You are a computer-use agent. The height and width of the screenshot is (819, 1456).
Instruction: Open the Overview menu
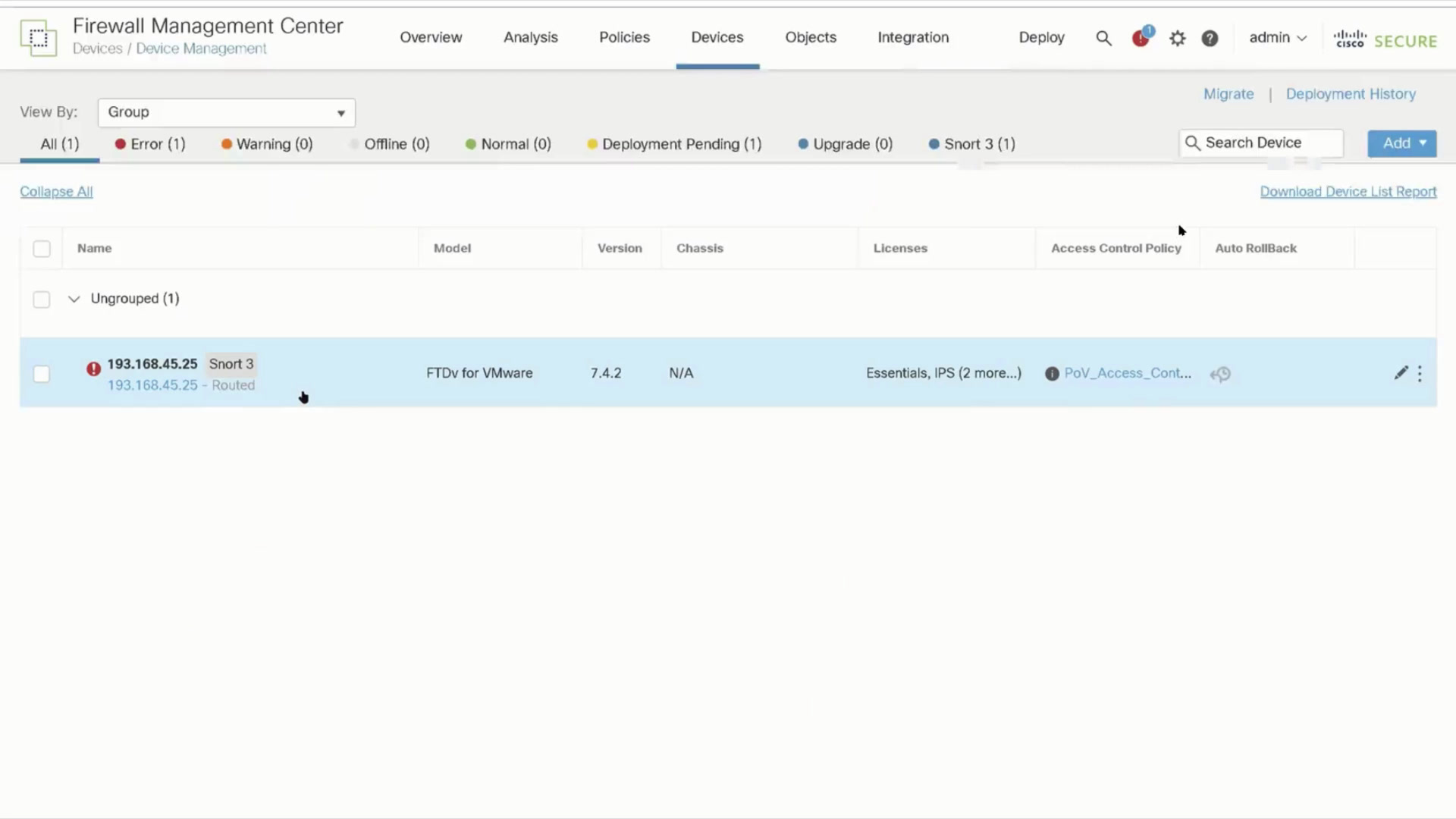(431, 37)
